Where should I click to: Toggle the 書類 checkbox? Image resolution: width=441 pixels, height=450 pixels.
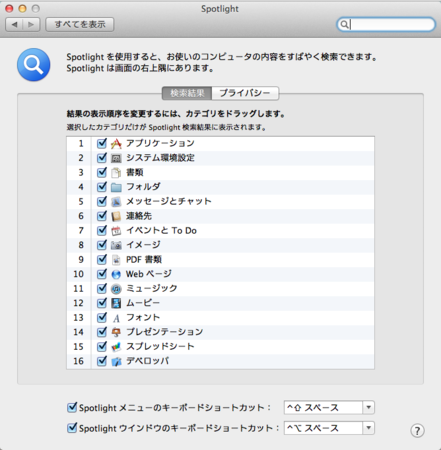tap(102, 172)
